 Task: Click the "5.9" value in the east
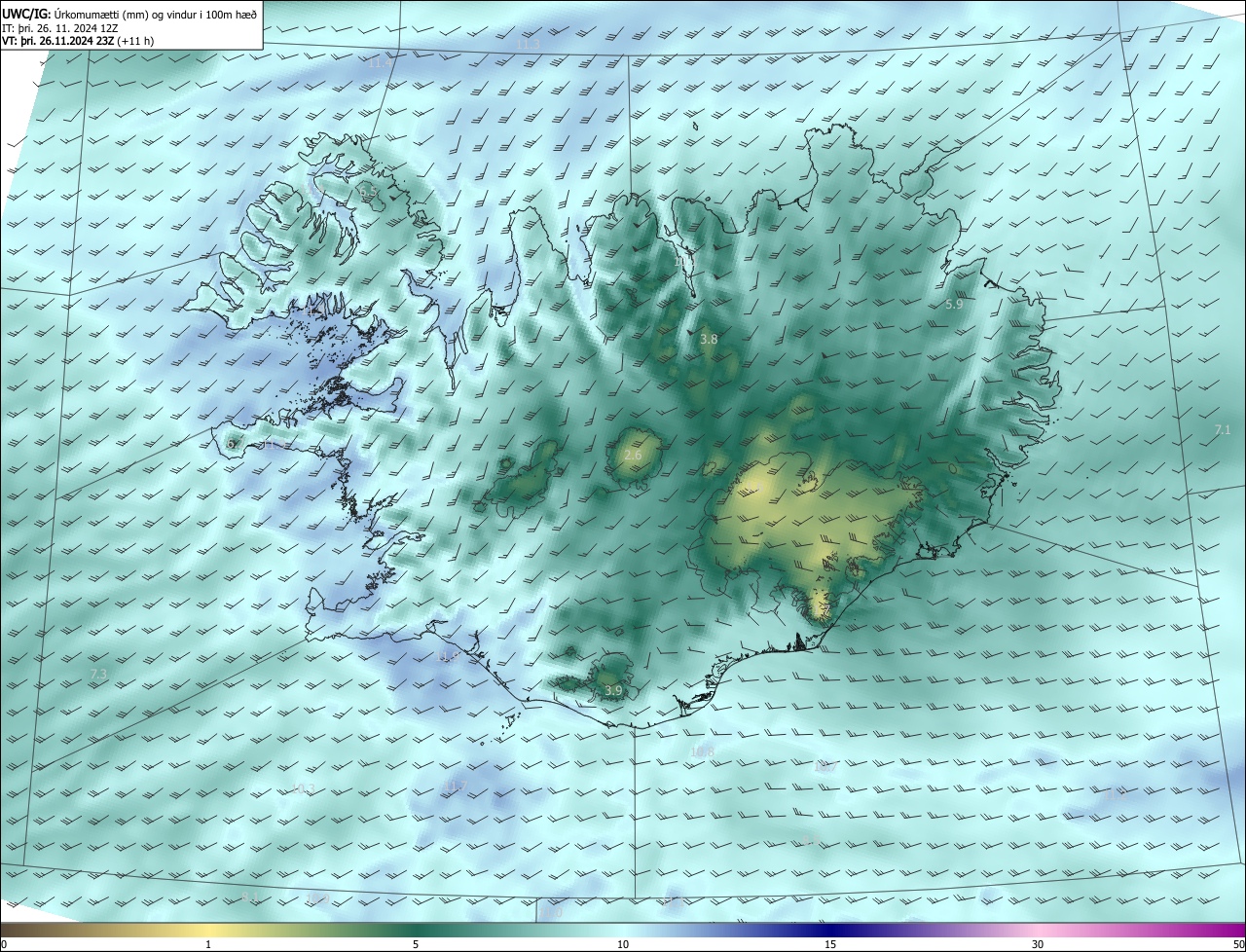(954, 305)
